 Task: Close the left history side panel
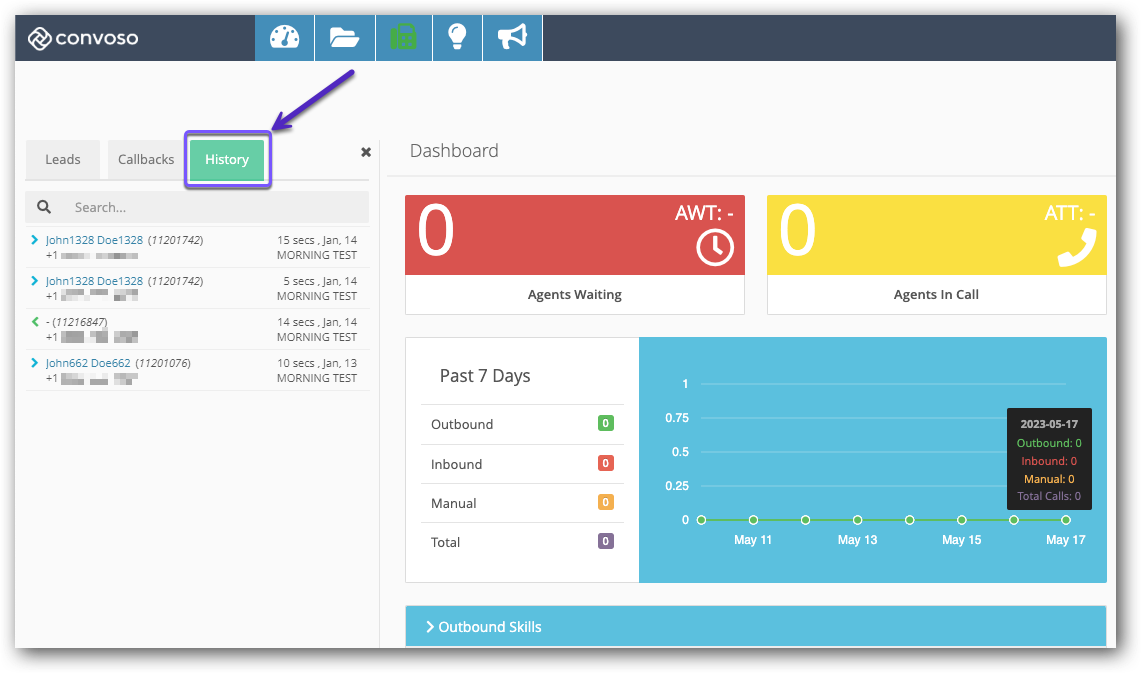pos(366,152)
